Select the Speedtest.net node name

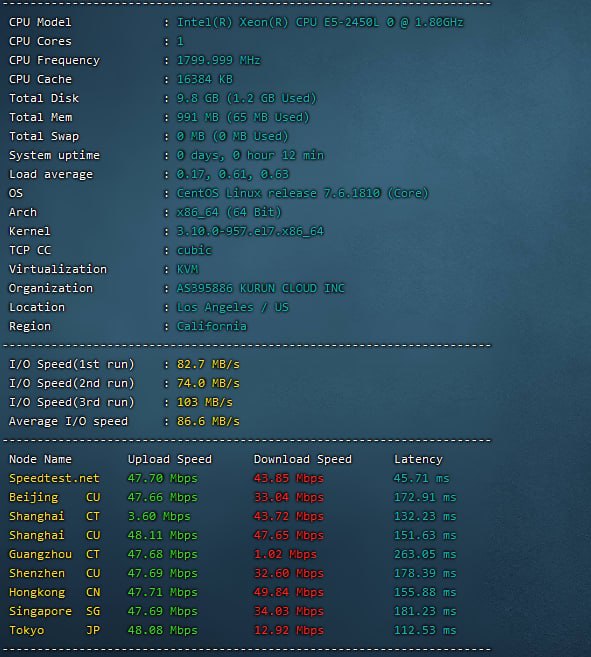[x=54, y=478]
